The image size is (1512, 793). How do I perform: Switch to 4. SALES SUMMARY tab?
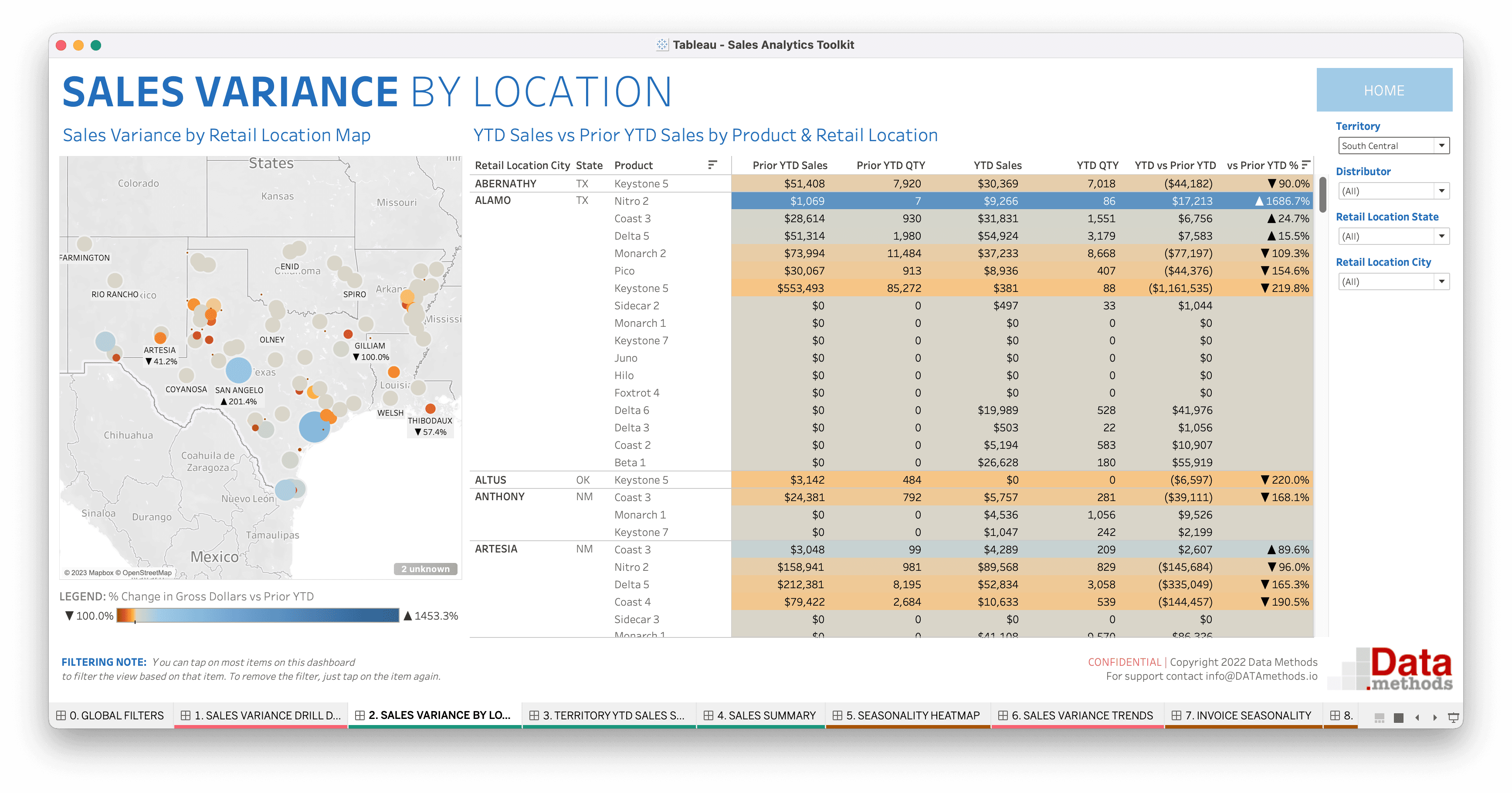[x=760, y=715]
